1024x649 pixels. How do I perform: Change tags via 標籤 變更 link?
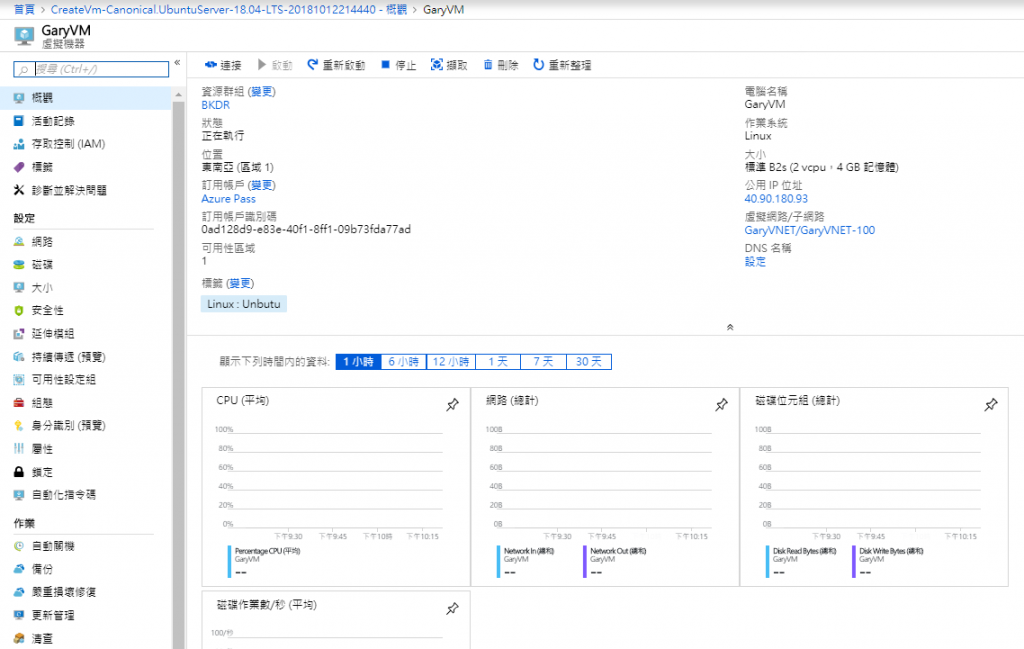240,283
